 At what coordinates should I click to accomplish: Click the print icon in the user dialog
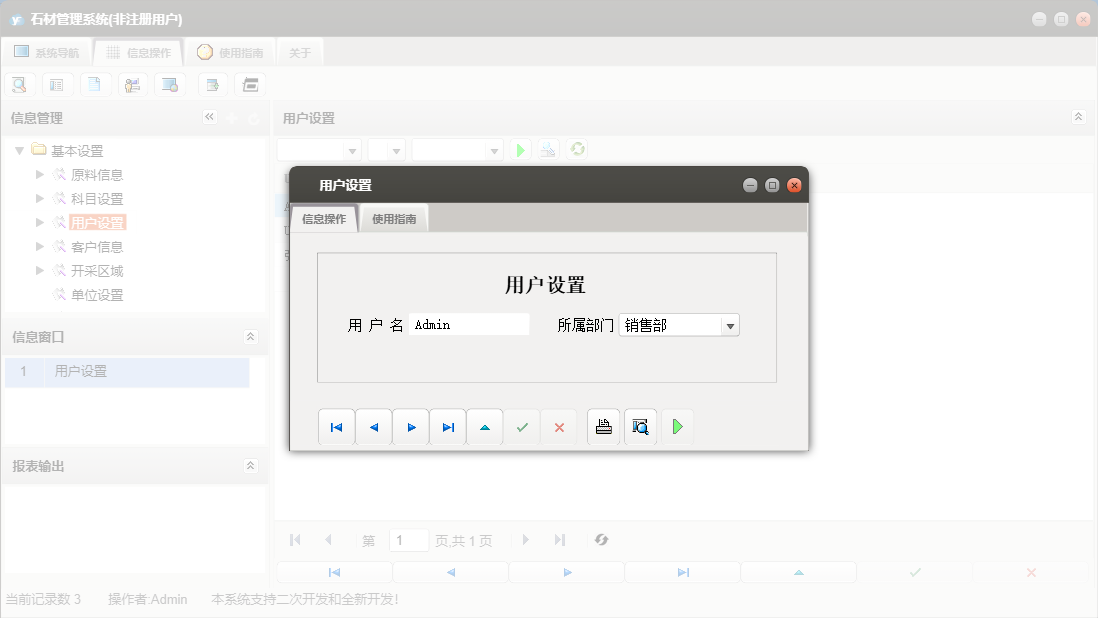click(x=602, y=426)
